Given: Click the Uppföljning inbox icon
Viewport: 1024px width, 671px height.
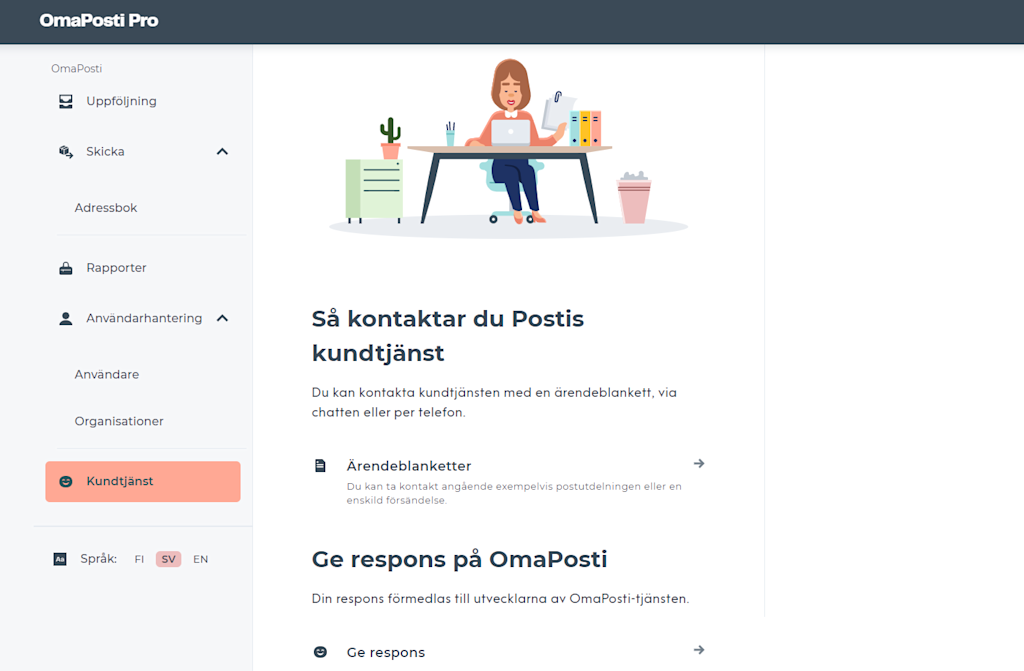Looking at the screenshot, I should click(x=66, y=101).
